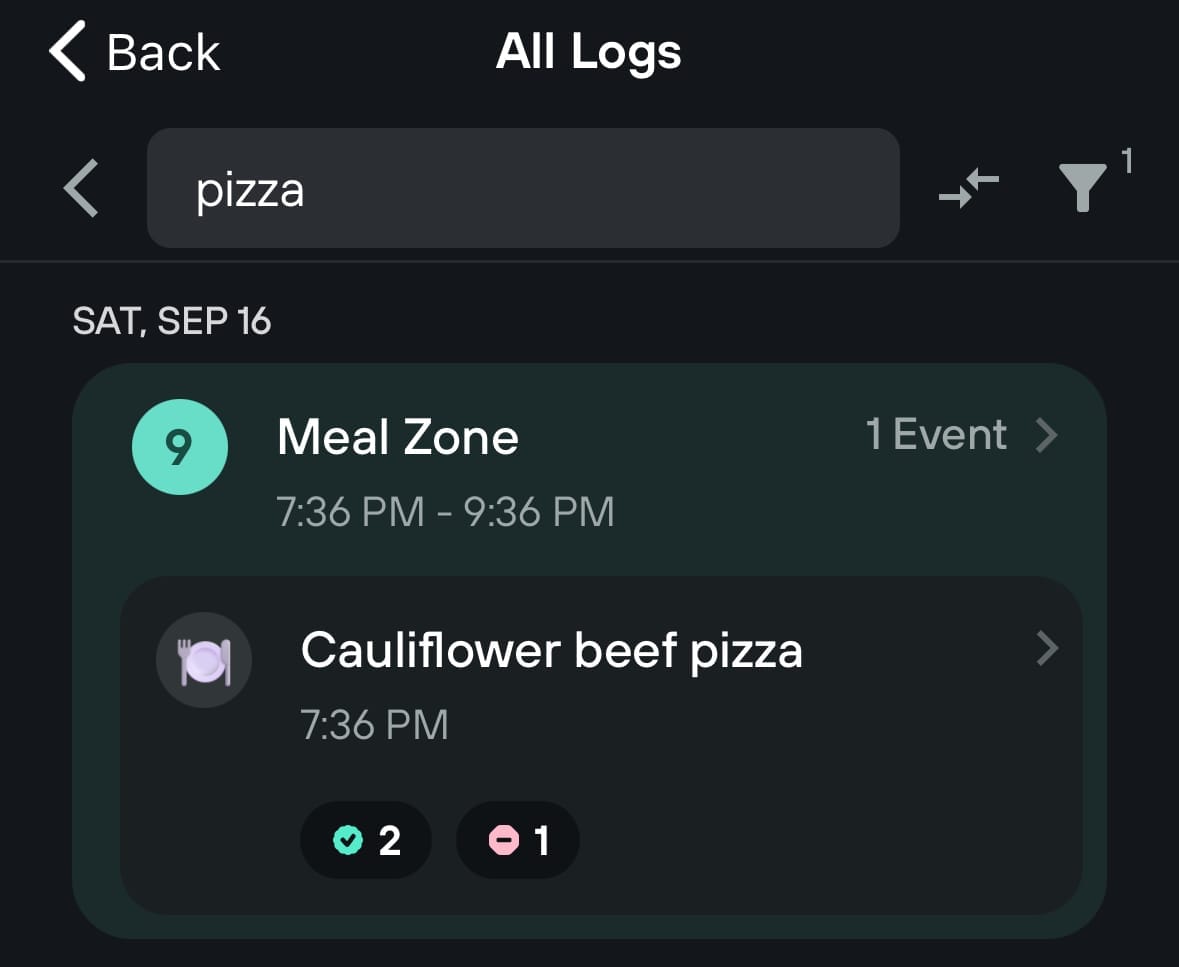Select the pink minus badge showing 1

[518, 840]
